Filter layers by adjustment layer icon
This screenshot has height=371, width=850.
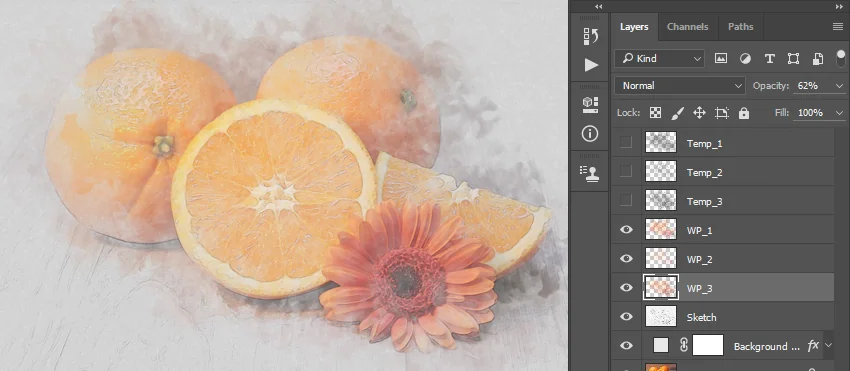(745, 59)
